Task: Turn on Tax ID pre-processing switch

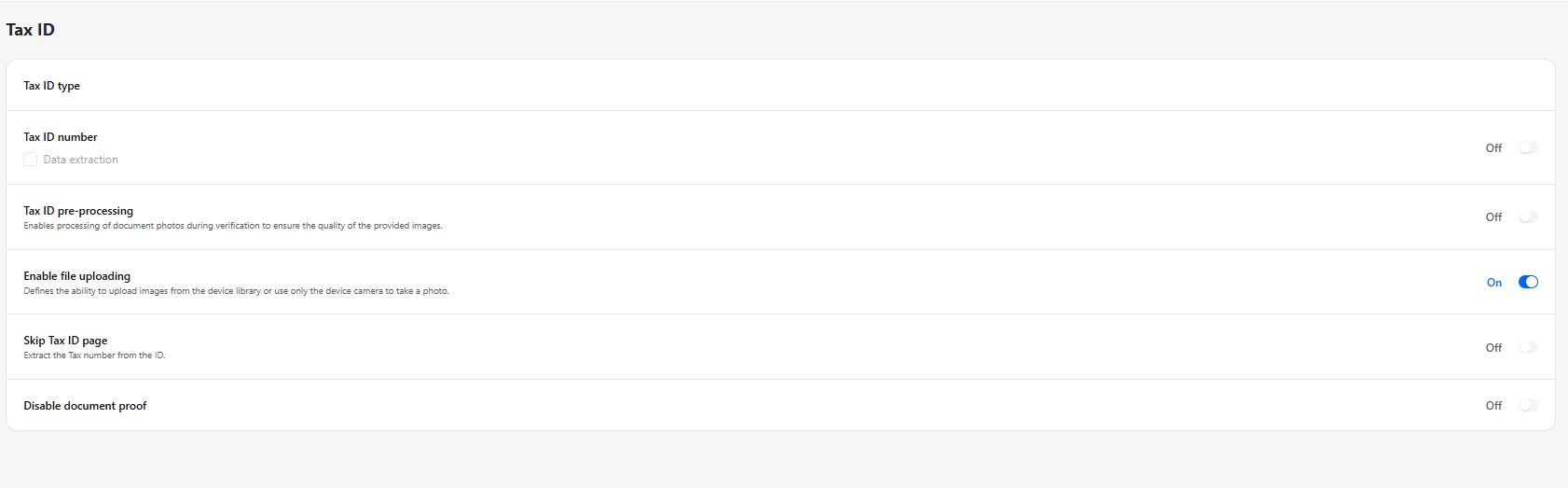Action: [1528, 216]
